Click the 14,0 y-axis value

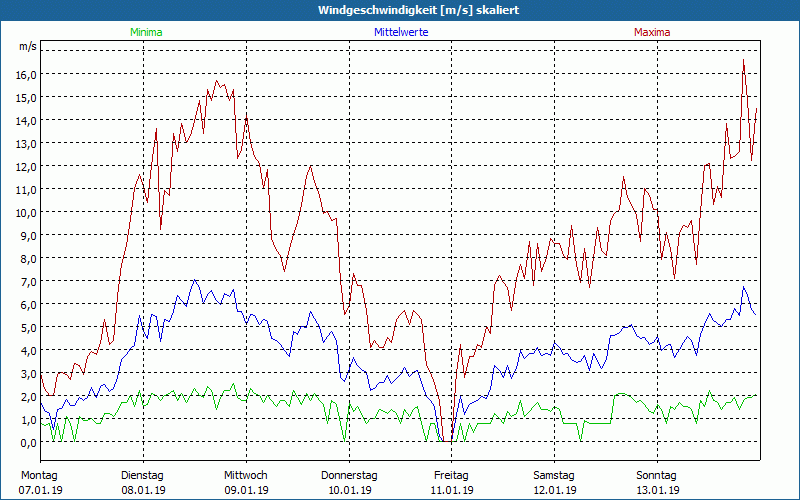click(x=28, y=120)
